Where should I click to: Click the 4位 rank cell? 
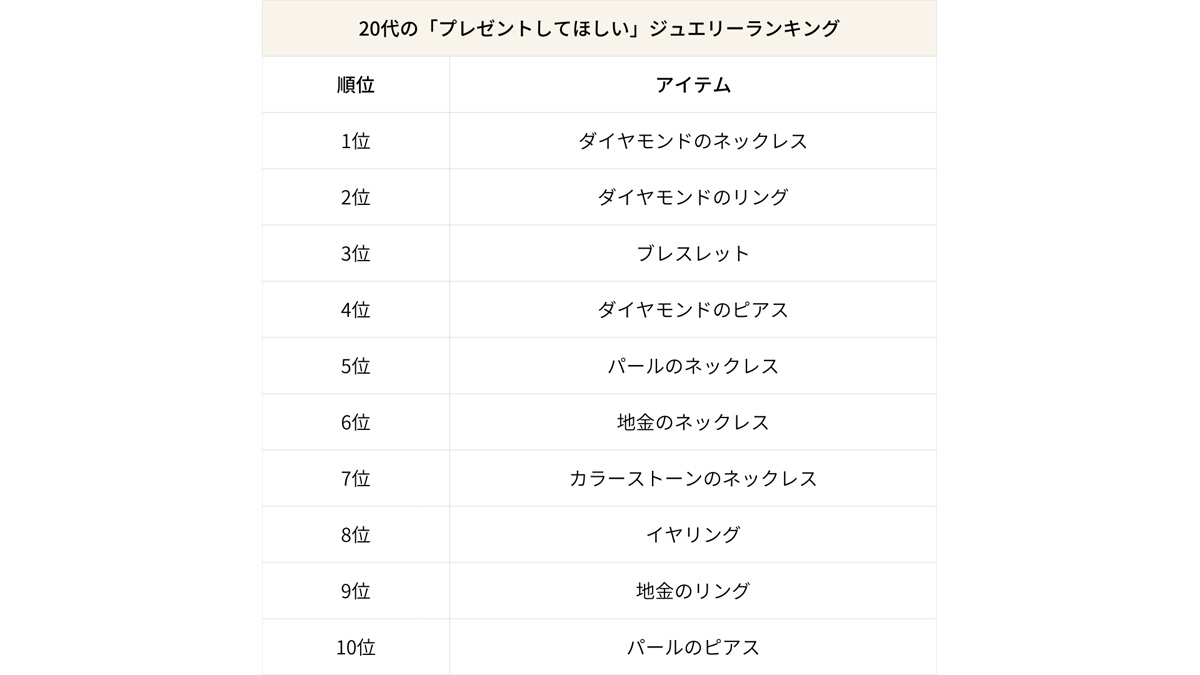(355, 310)
